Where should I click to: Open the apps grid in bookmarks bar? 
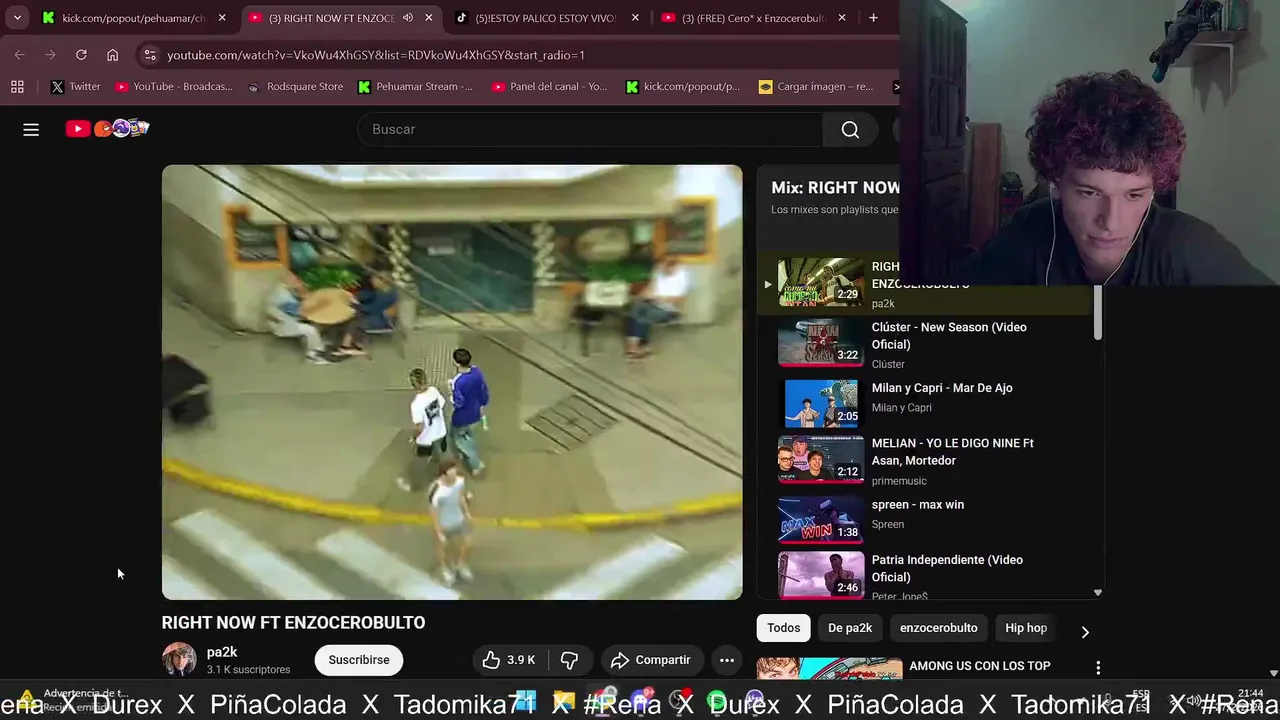coord(17,87)
